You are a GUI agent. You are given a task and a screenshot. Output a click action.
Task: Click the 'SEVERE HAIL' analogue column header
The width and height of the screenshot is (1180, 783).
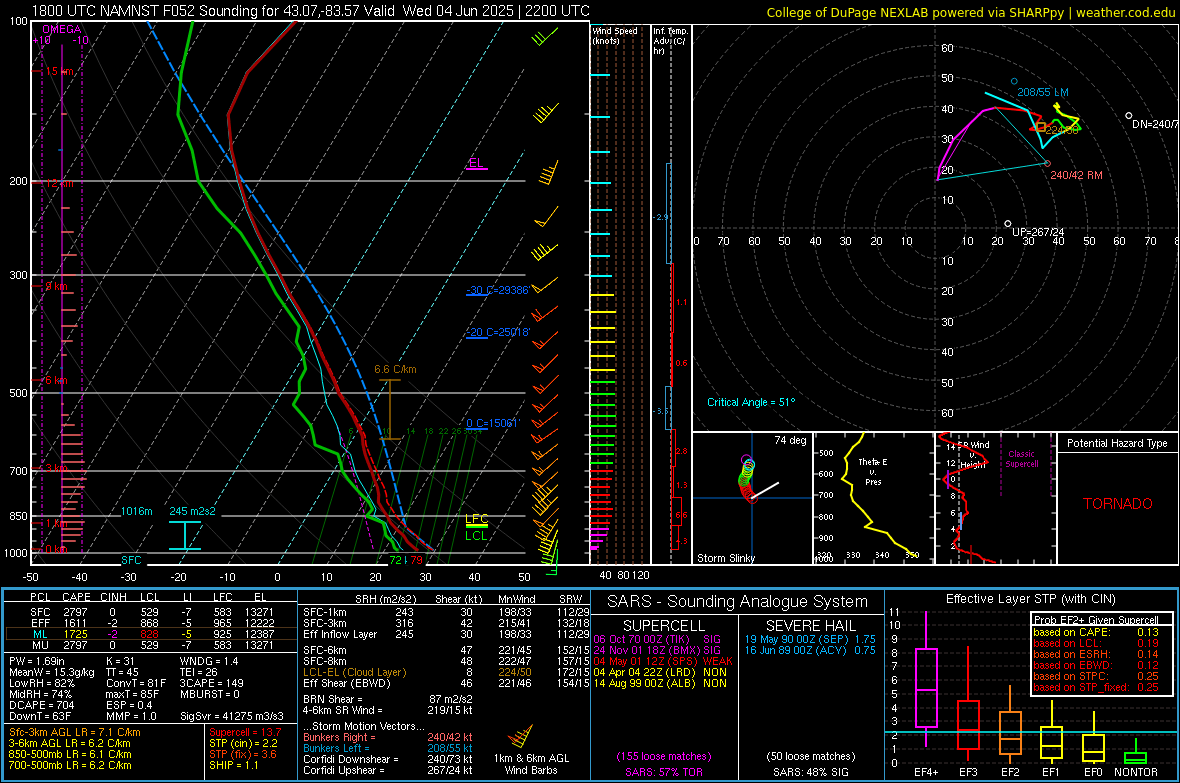(x=810, y=626)
